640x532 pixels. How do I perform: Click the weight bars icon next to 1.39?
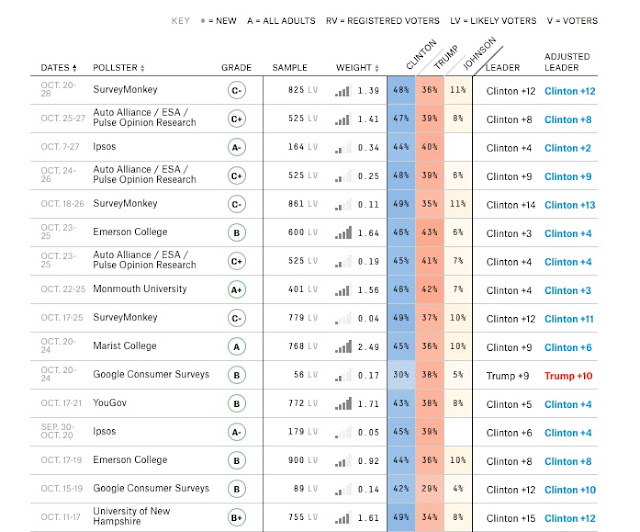coord(343,91)
